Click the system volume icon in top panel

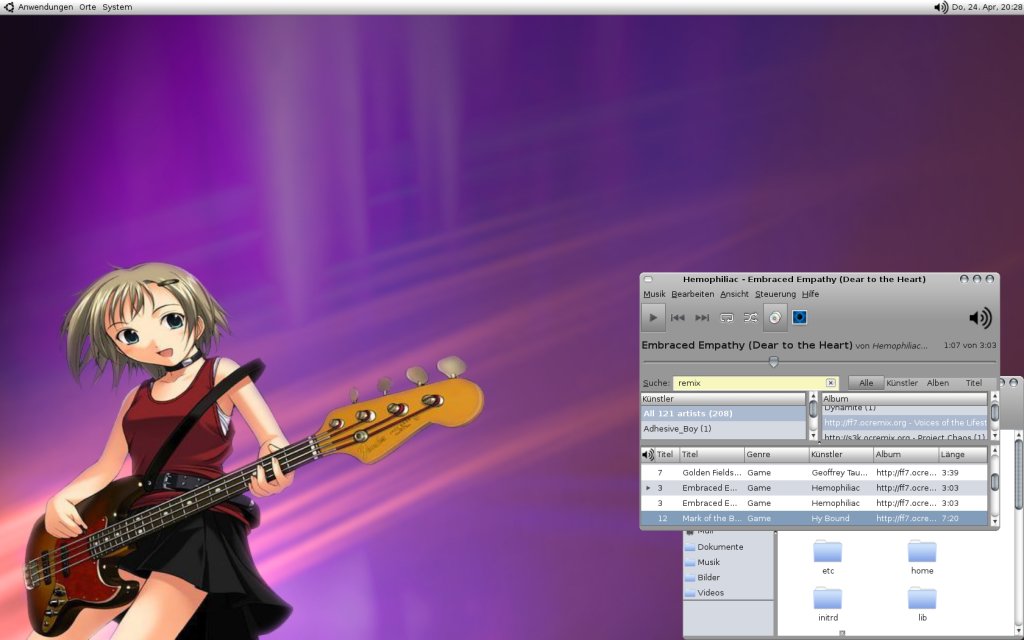pyautogui.click(x=940, y=7)
